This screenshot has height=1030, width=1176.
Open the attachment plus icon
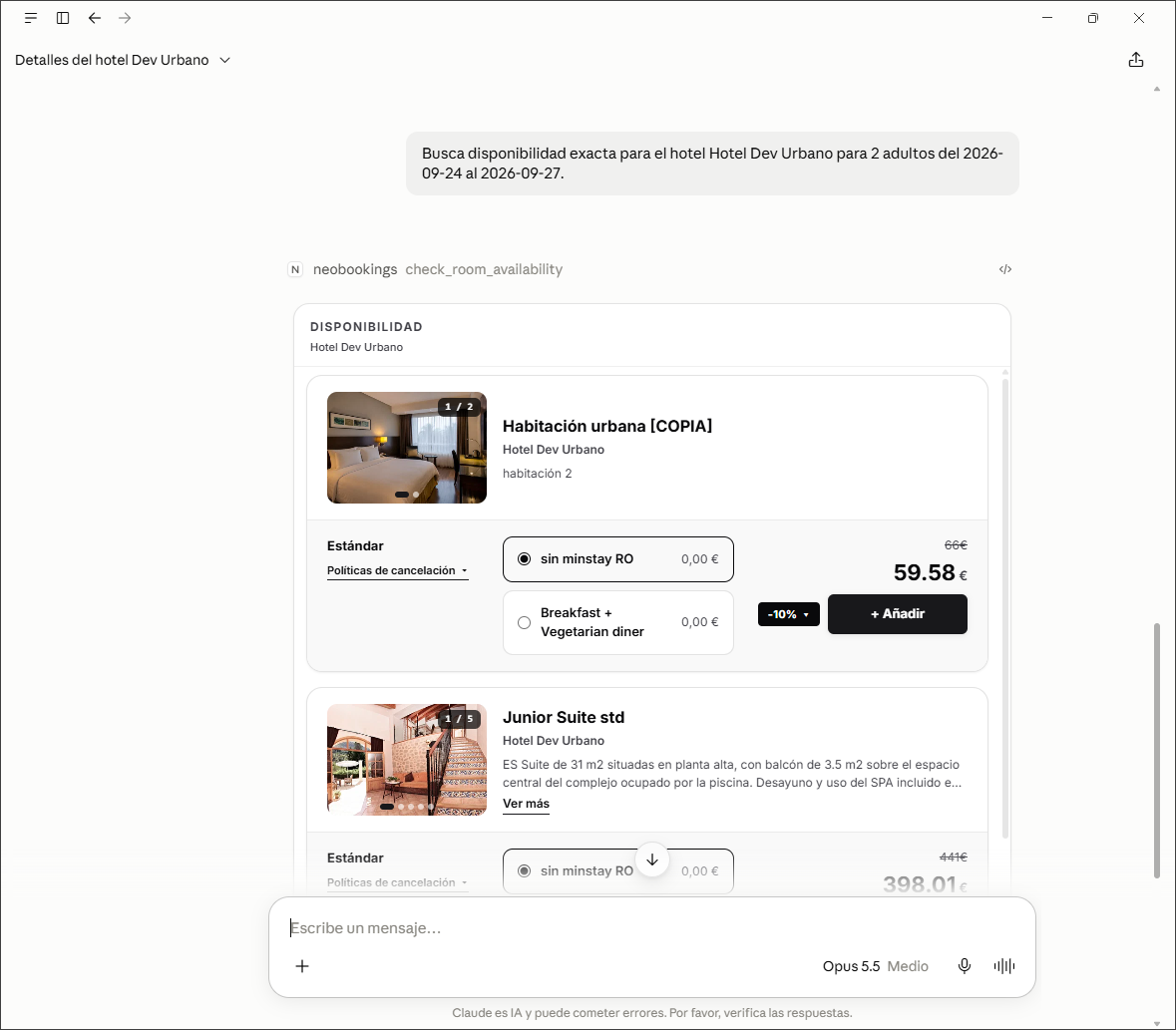coord(302,966)
